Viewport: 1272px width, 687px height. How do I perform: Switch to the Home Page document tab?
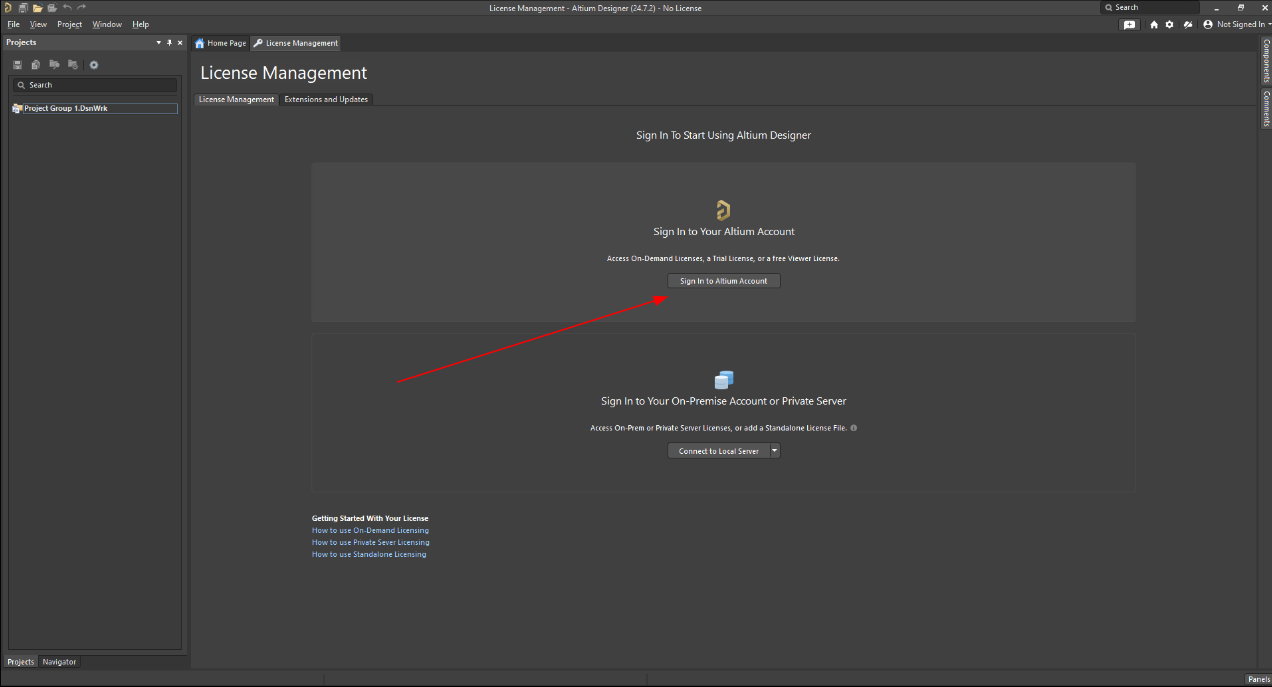(220, 43)
